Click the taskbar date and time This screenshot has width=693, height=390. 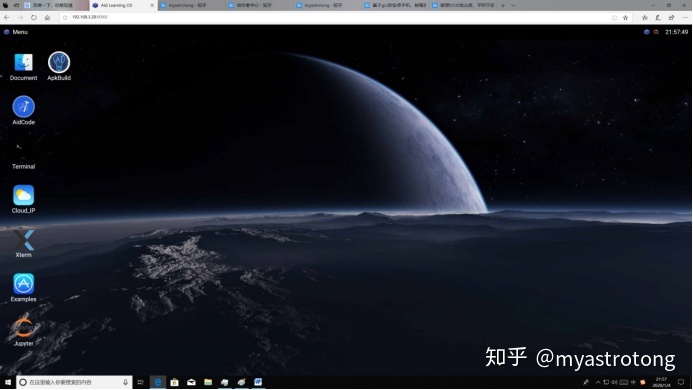click(x=661, y=382)
